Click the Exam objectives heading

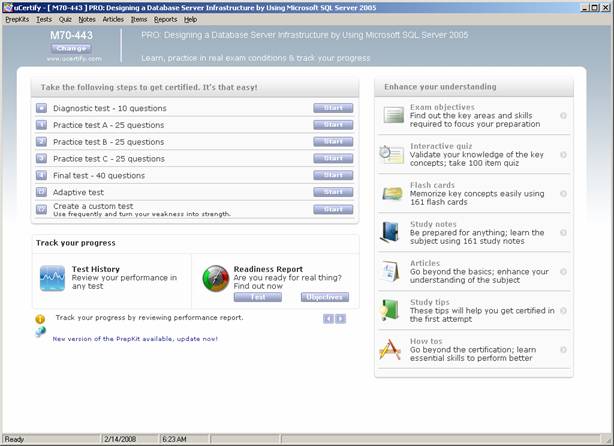(442, 107)
